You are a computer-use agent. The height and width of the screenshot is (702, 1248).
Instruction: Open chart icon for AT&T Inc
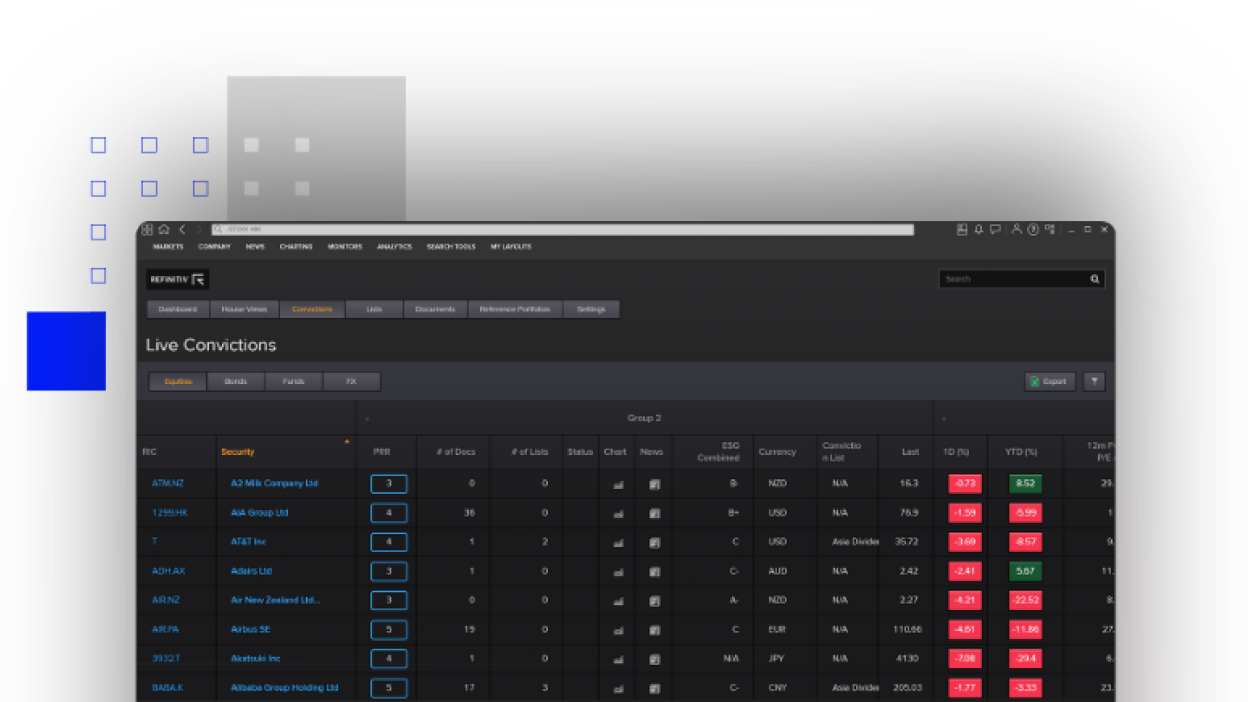pos(618,542)
